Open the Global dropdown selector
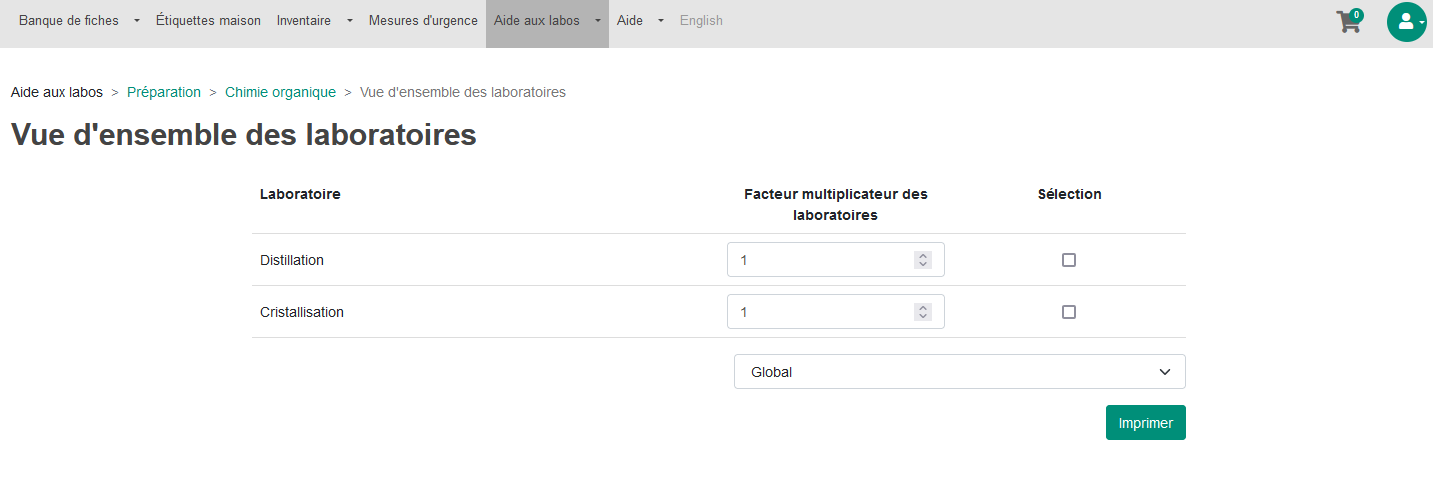The image size is (1433, 489). click(x=960, y=372)
